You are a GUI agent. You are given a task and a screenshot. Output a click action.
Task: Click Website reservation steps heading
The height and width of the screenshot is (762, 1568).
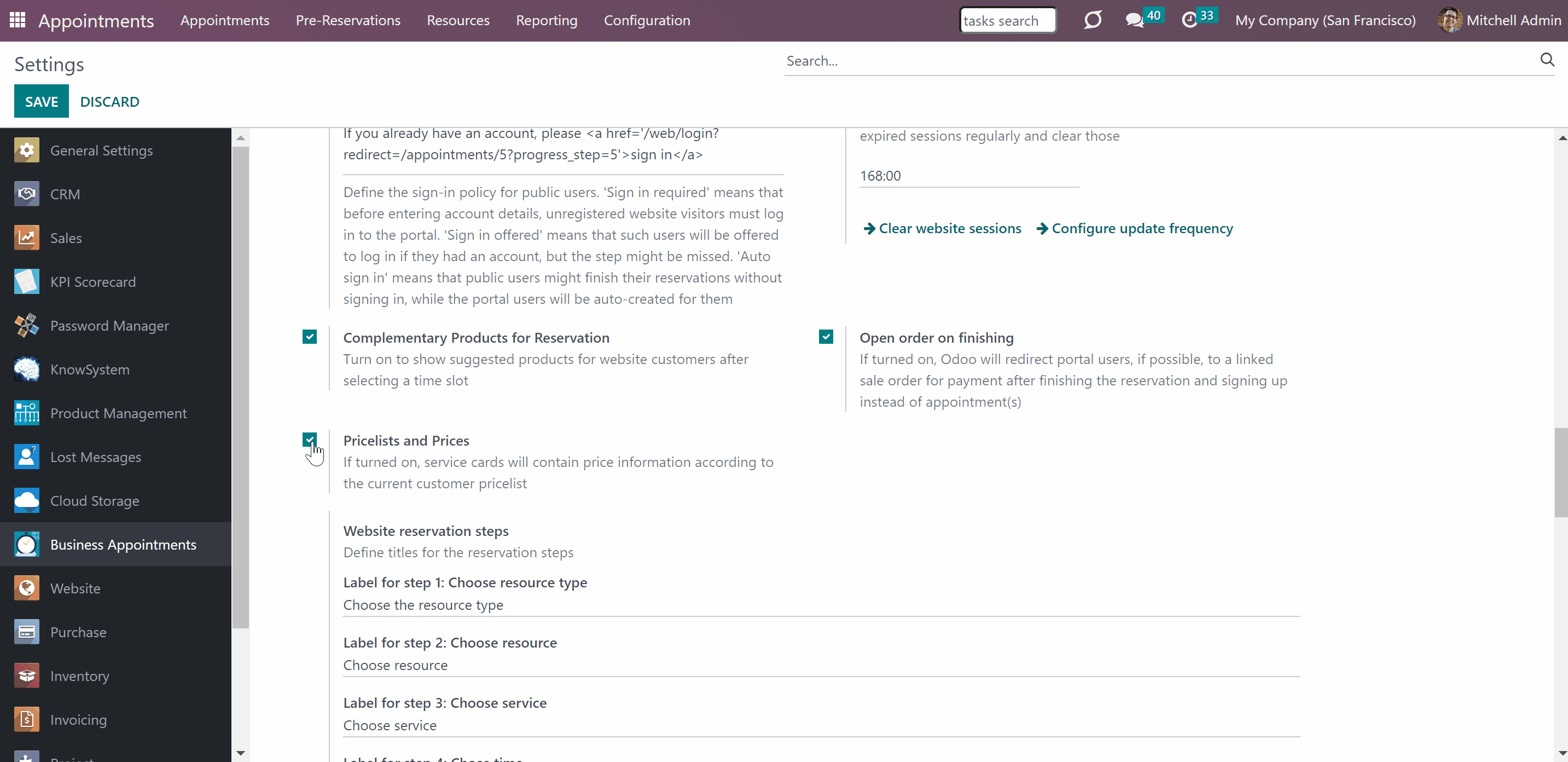[426, 530]
